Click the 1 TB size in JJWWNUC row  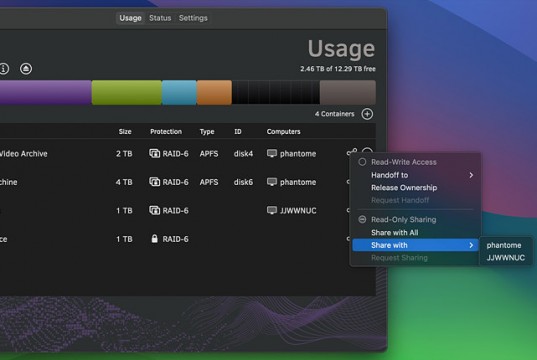click(x=124, y=210)
